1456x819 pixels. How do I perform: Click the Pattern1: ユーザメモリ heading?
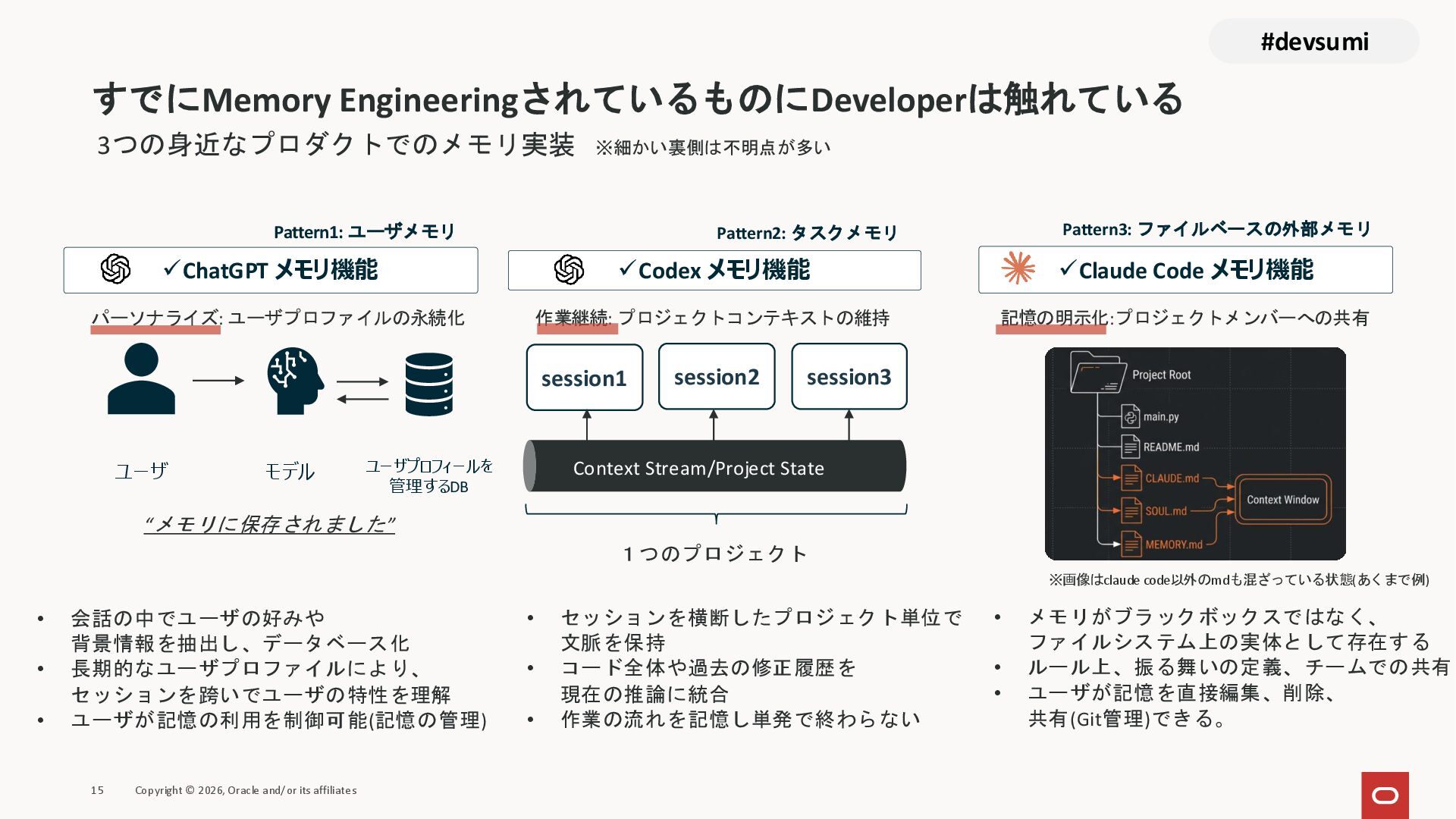click(364, 231)
